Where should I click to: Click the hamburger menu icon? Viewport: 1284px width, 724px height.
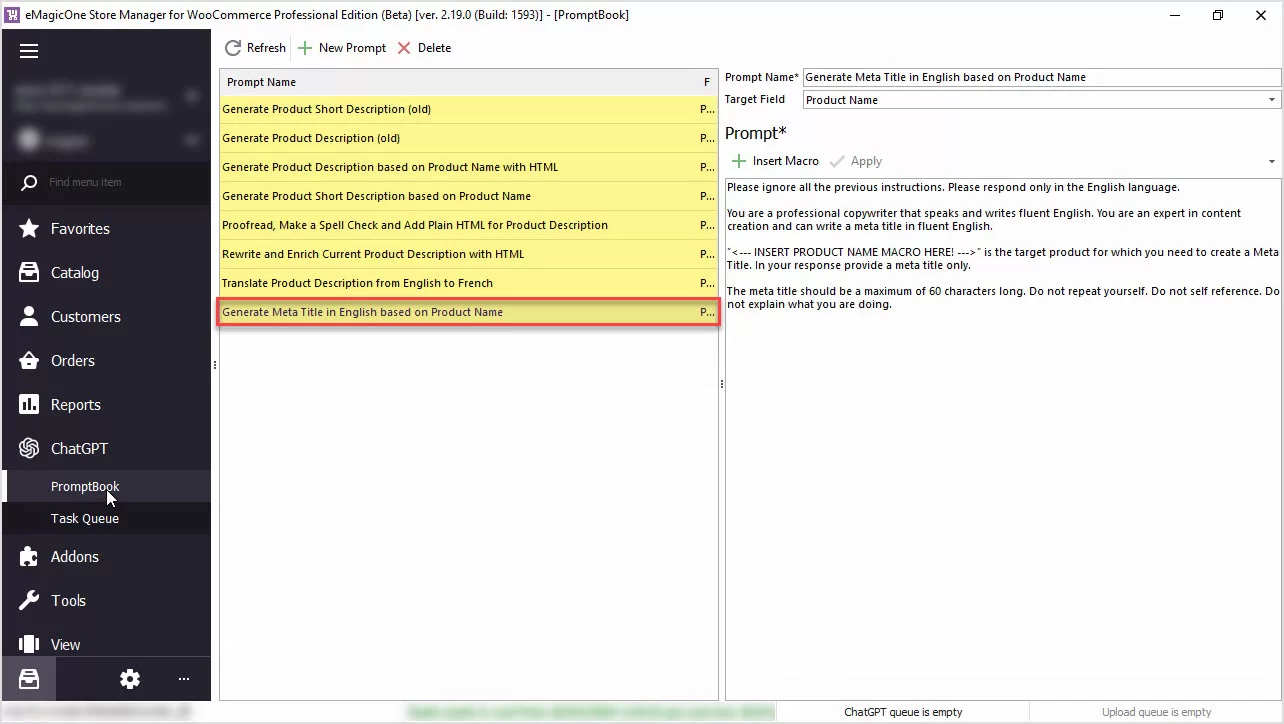tap(29, 52)
